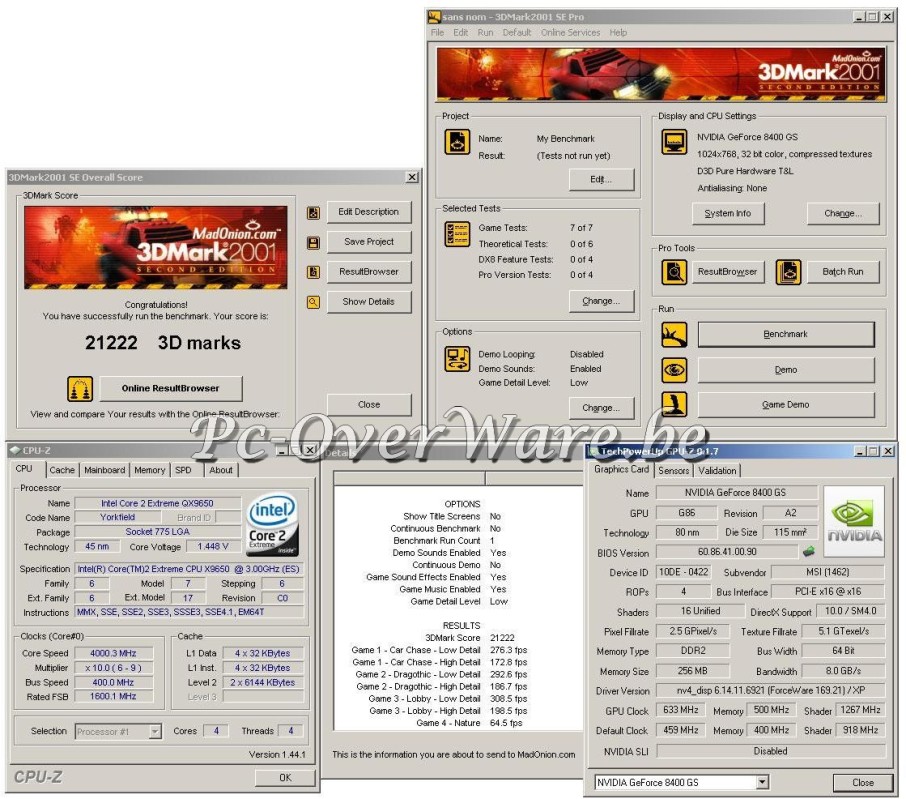Open the Edit menu in 3DMark2001
The height and width of the screenshot is (799, 906).
(x=461, y=32)
